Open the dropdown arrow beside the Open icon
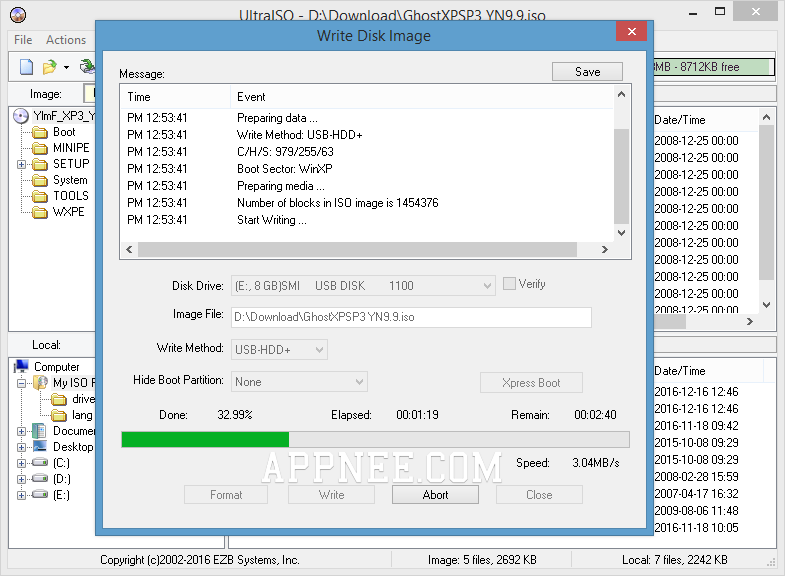The width and height of the screenshot is (785, 576). [66, 67]
